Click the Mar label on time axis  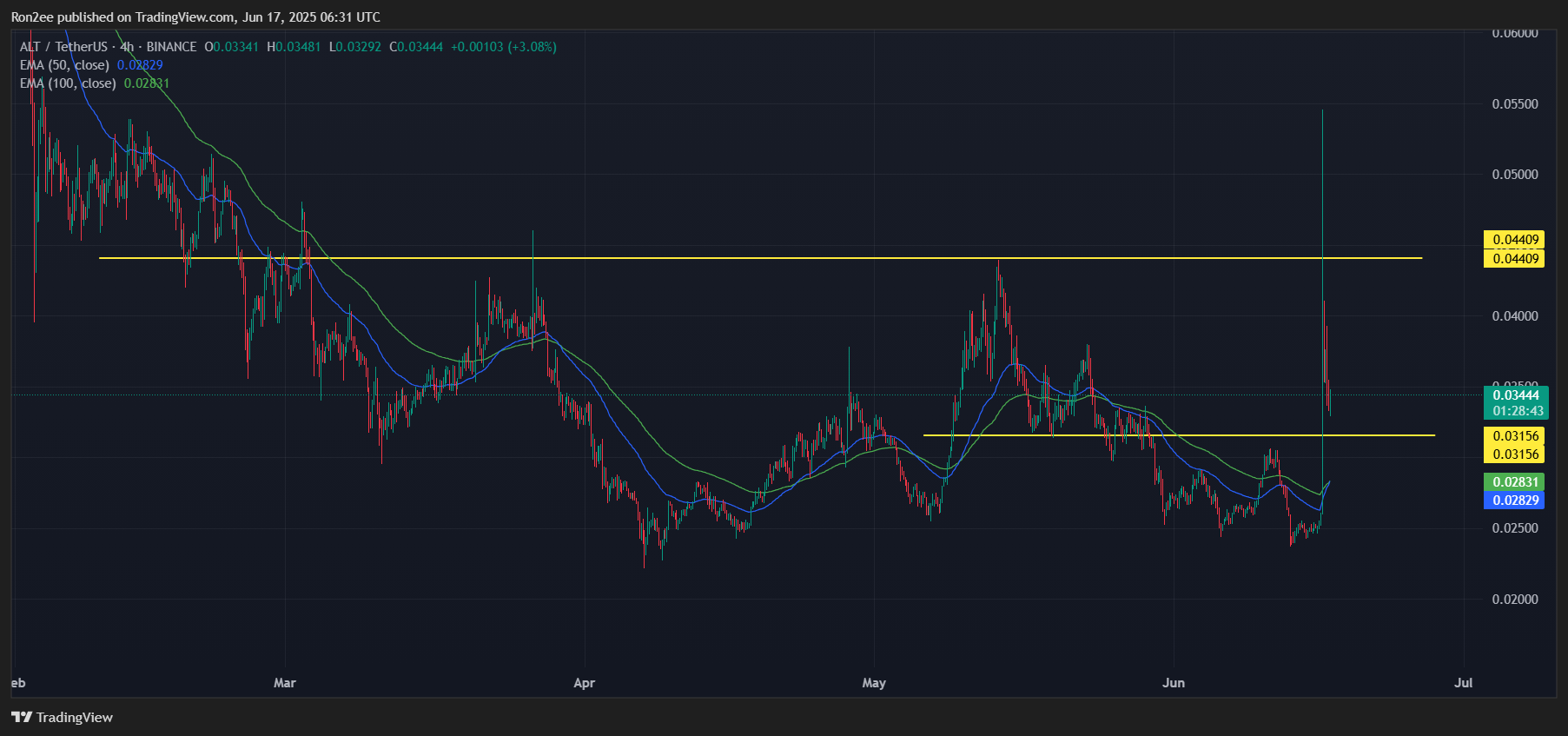284,683
